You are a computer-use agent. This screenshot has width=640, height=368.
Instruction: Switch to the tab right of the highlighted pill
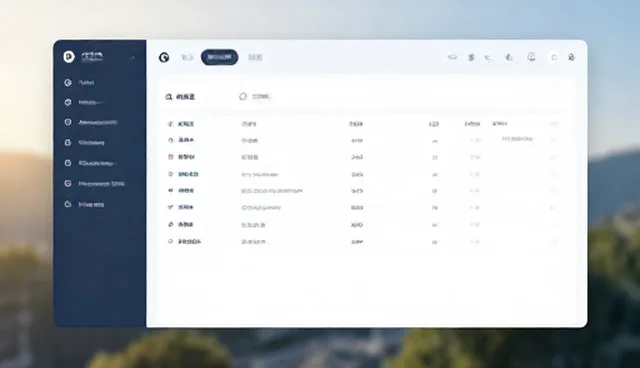256,57
